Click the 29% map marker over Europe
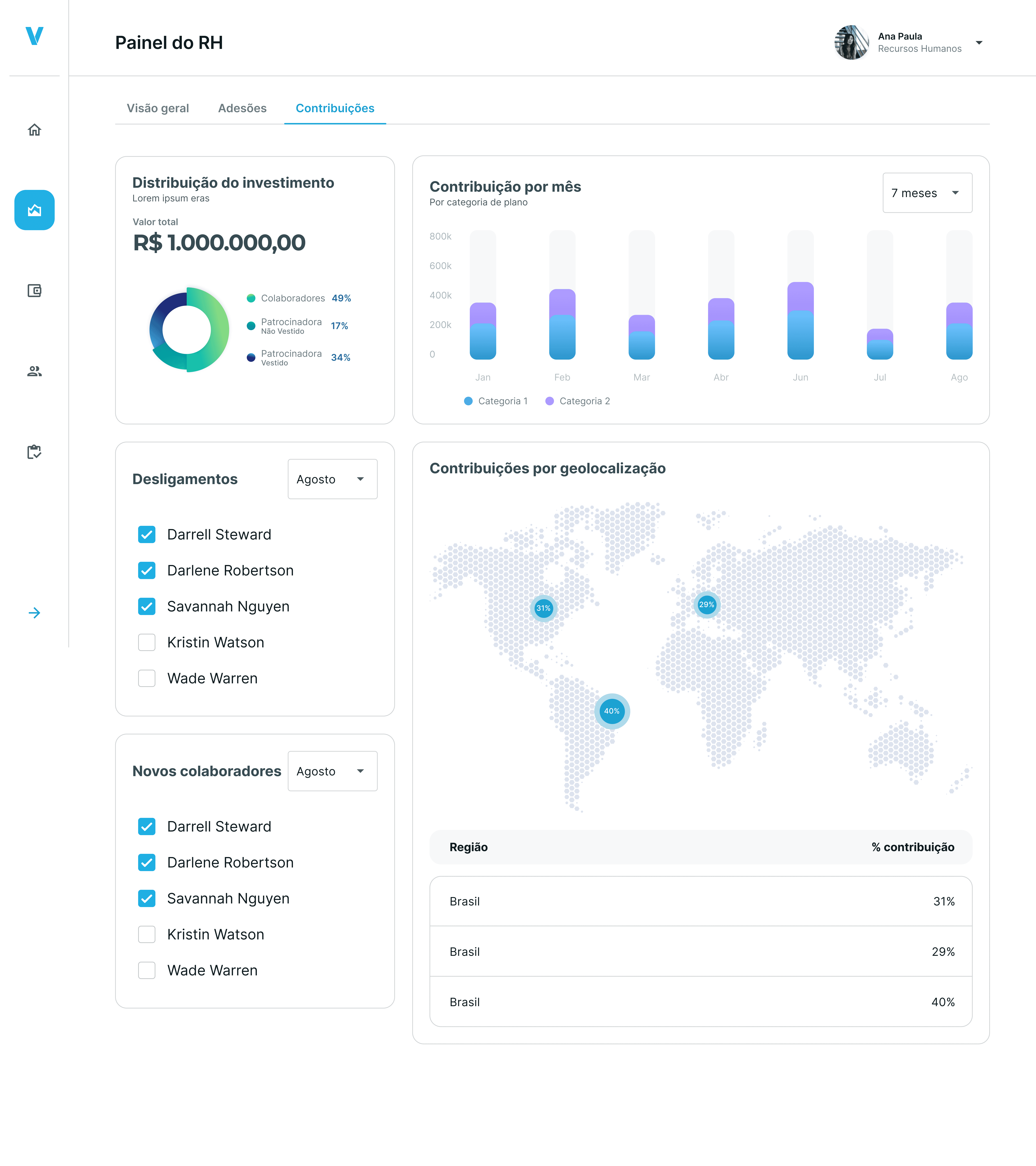Viewport: 1036px width, 1166px height. (707, 605)
